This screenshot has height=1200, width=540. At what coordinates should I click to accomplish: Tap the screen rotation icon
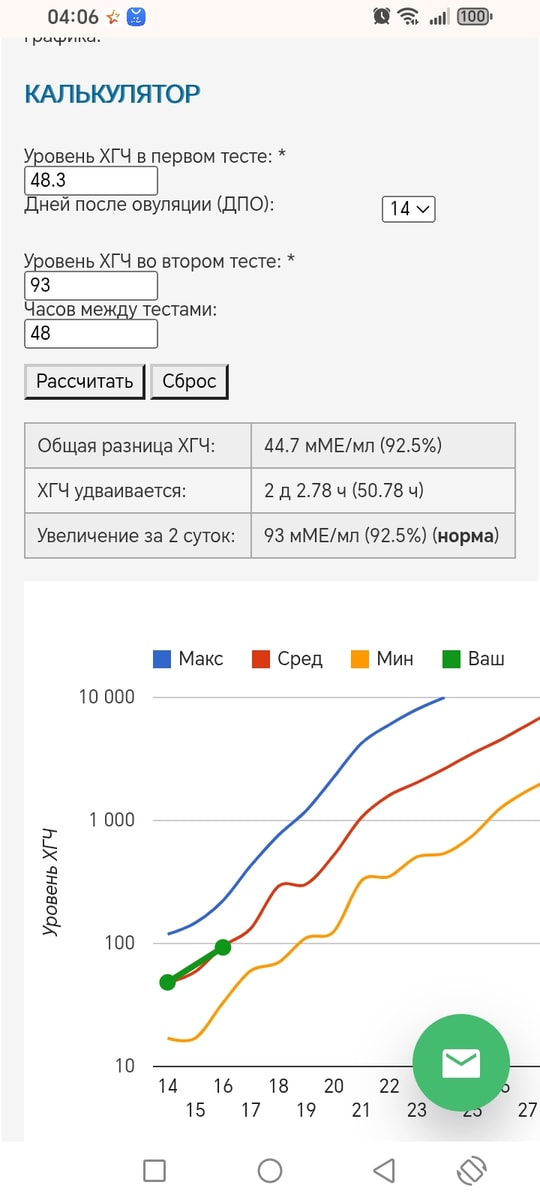coord(472,1170)
